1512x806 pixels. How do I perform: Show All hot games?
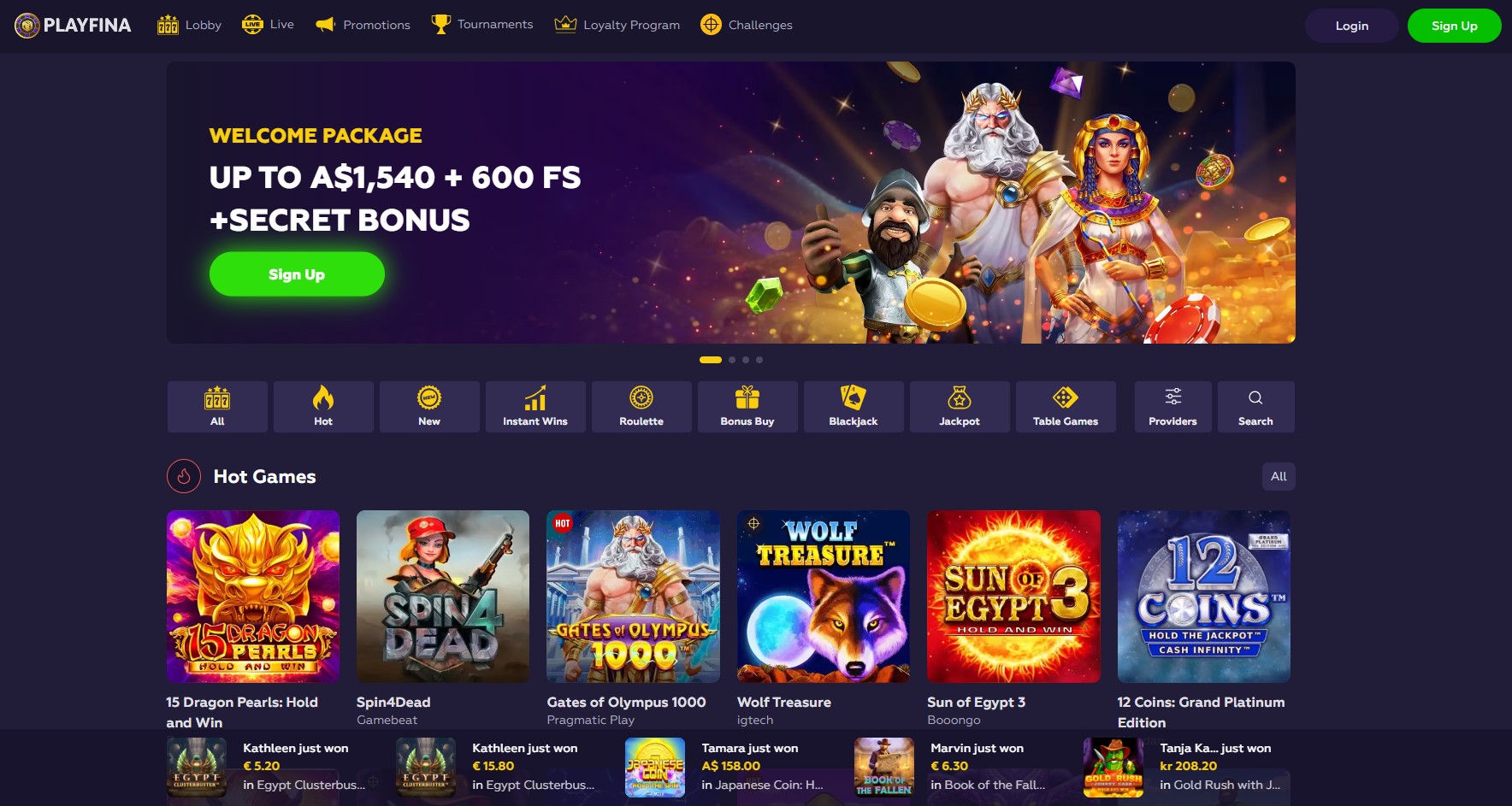point(1279,477)
